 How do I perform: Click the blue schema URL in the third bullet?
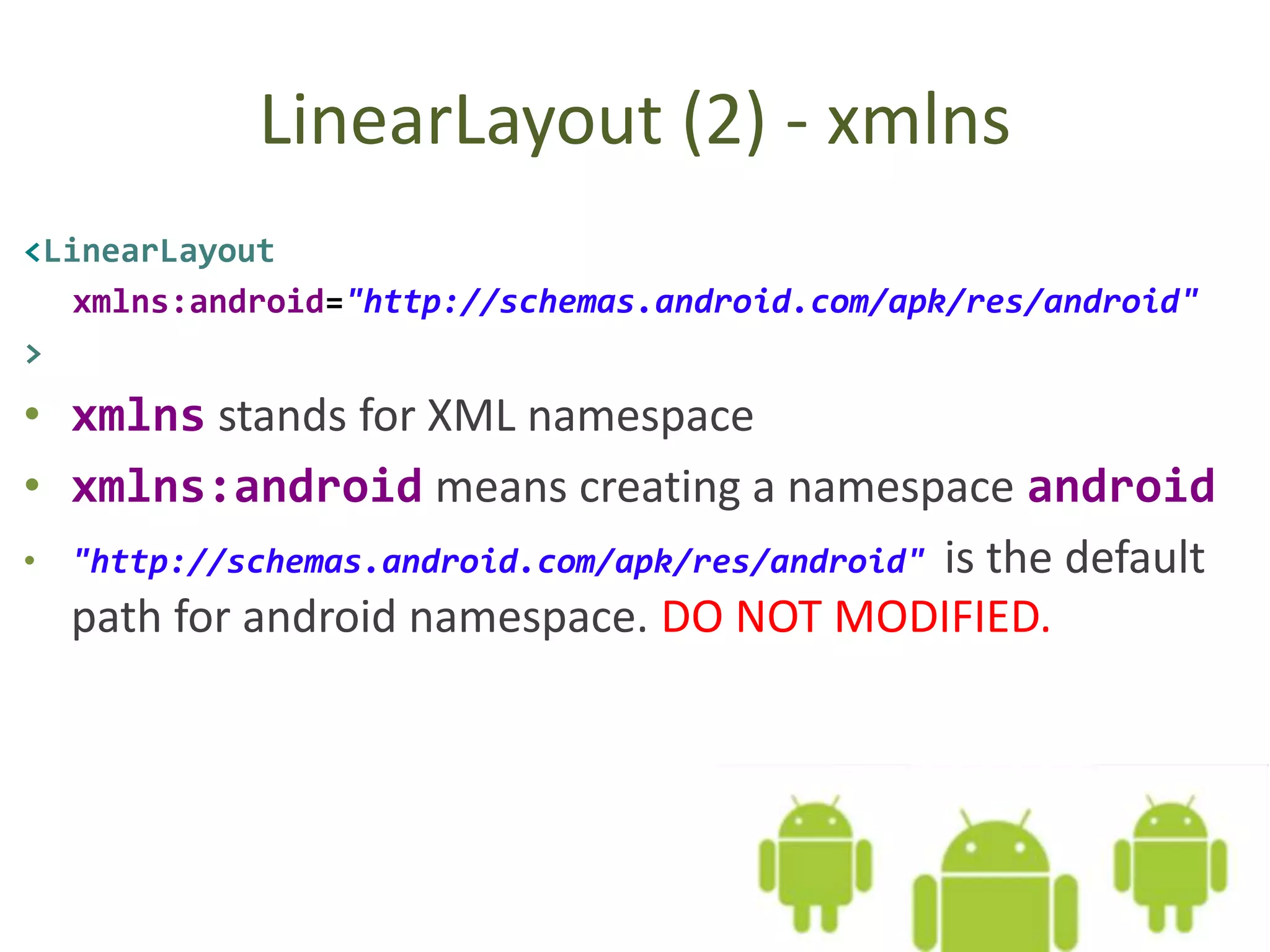pyautogui.click(x=499, y=562)
